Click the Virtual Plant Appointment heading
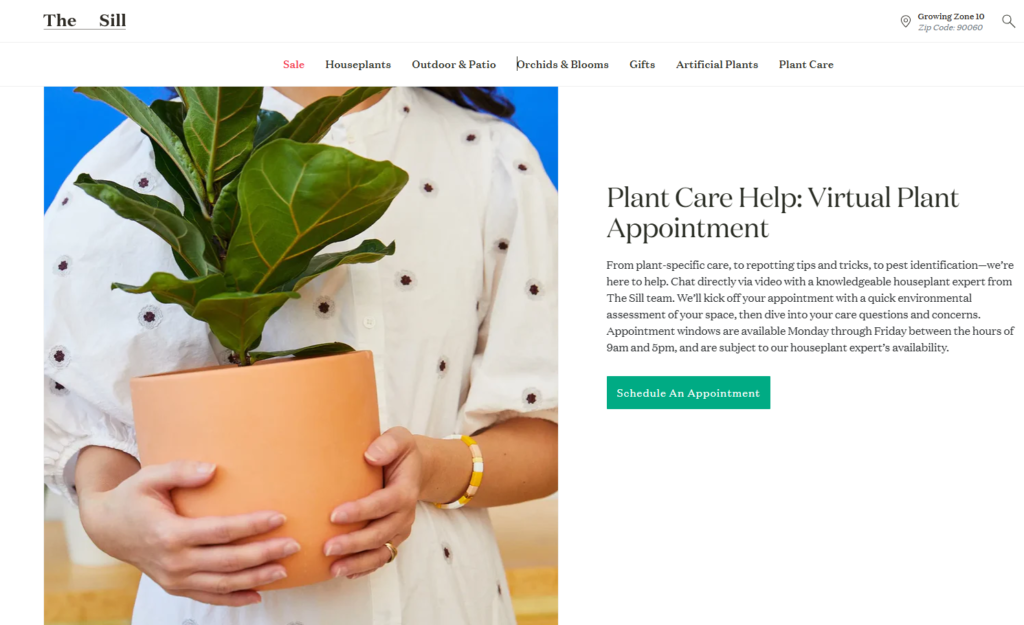The height and width of the screenshot is (625, 1024). 782,213
